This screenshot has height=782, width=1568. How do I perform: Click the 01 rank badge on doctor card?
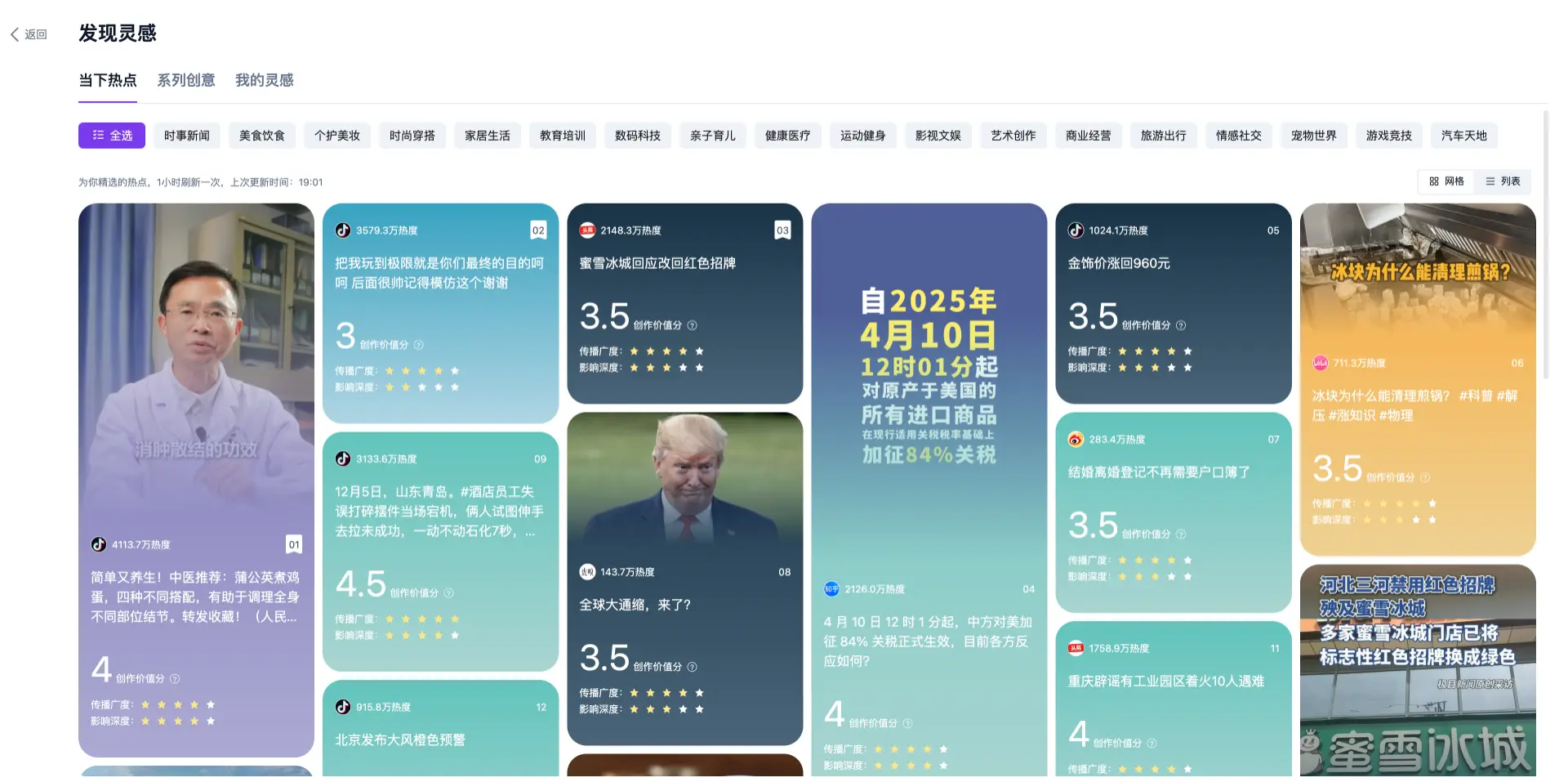294,544
